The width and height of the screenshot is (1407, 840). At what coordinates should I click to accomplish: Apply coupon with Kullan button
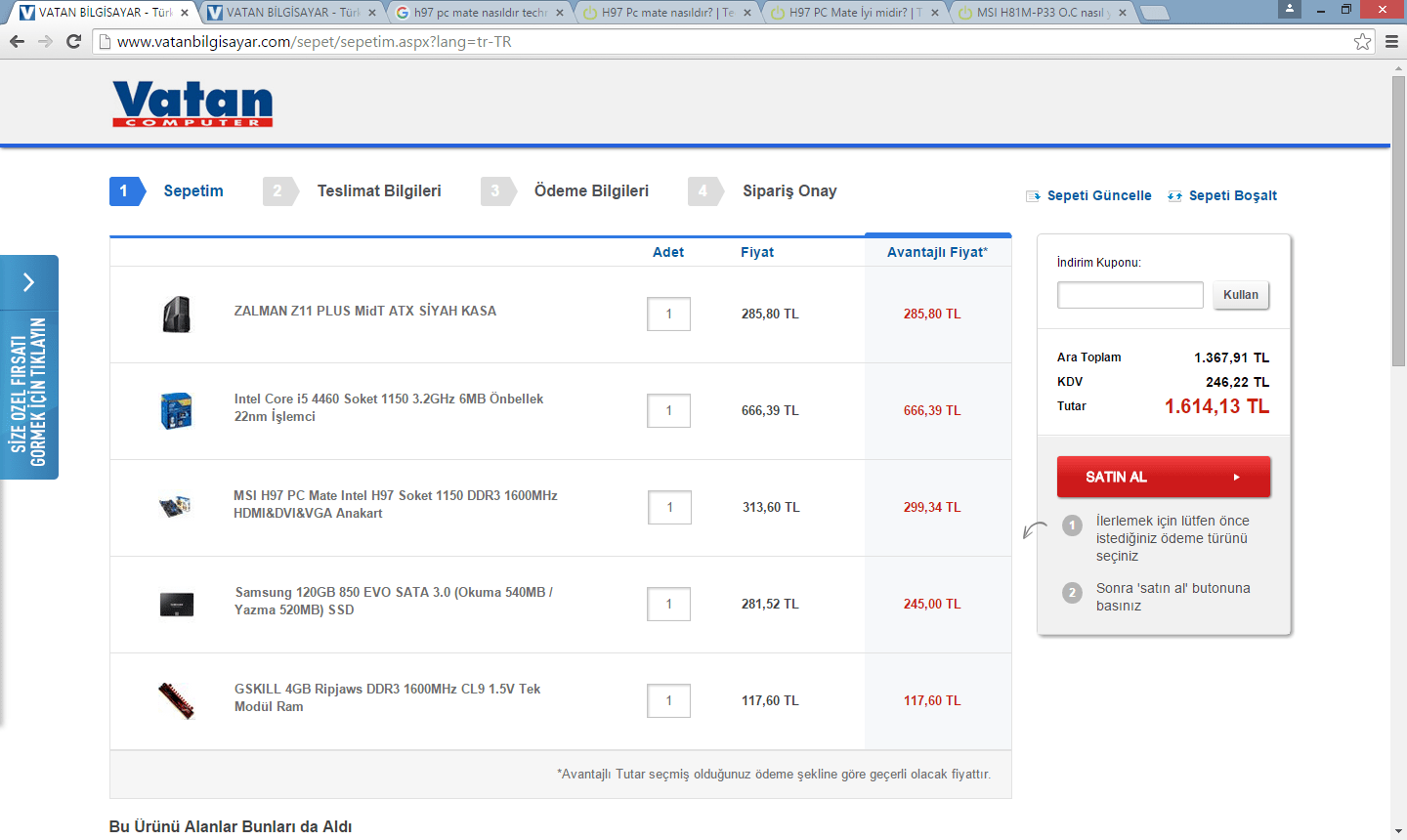click(x=1241, y=295)
